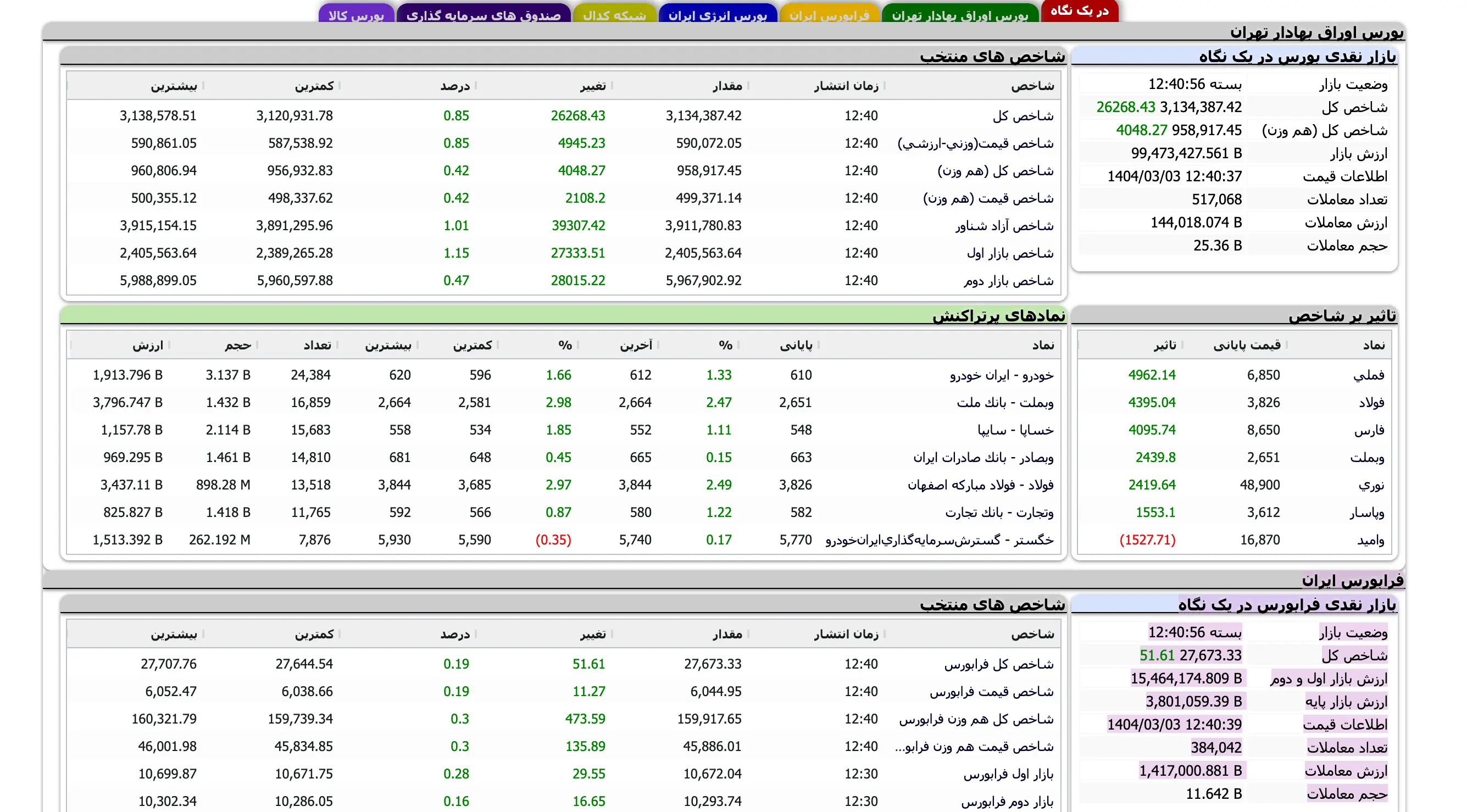Click Farabourse trade volume '11.642 B'
Screen dimensions: 1467x812
1213,794
